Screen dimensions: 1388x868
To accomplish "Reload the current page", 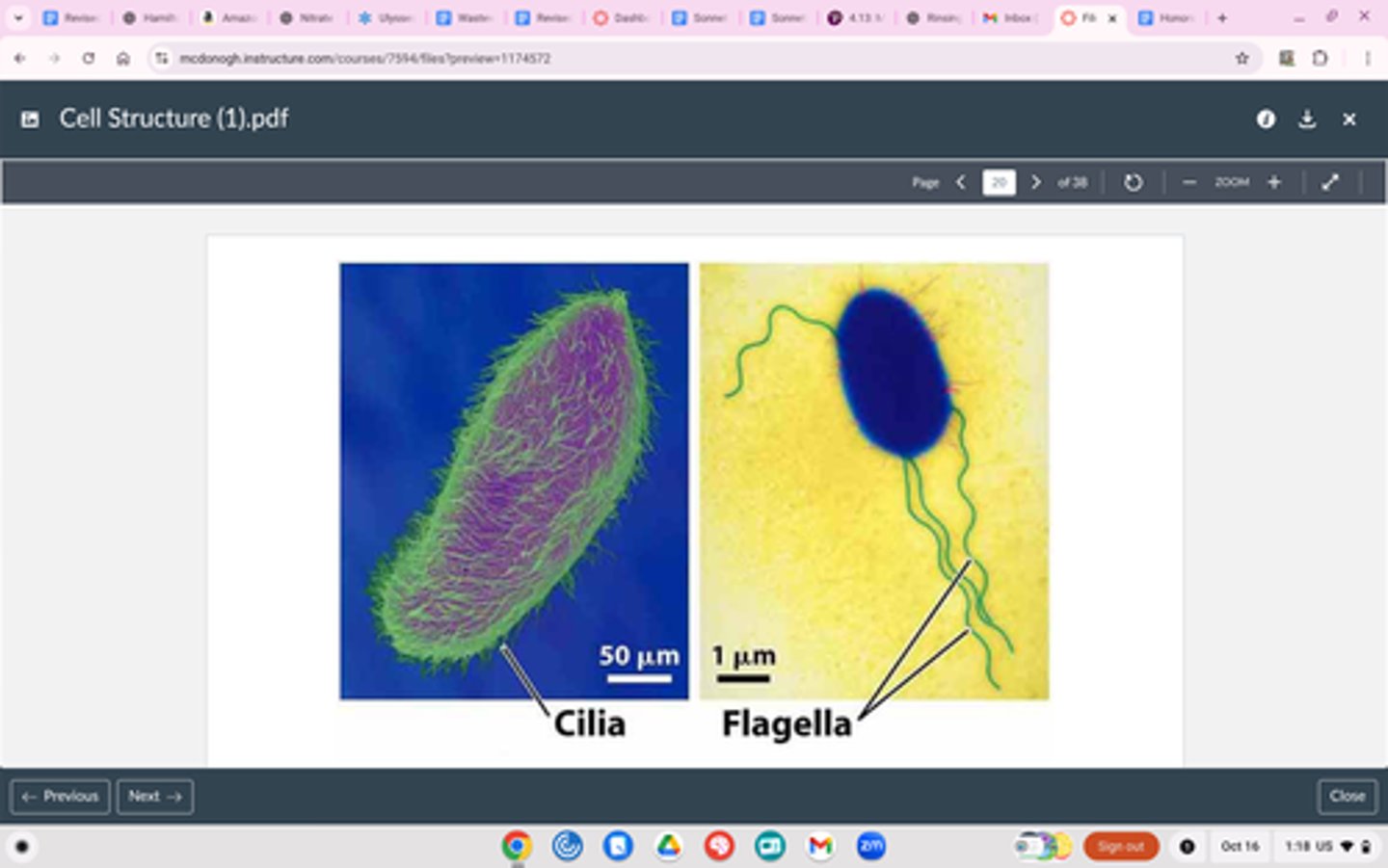I will [89, 58].
